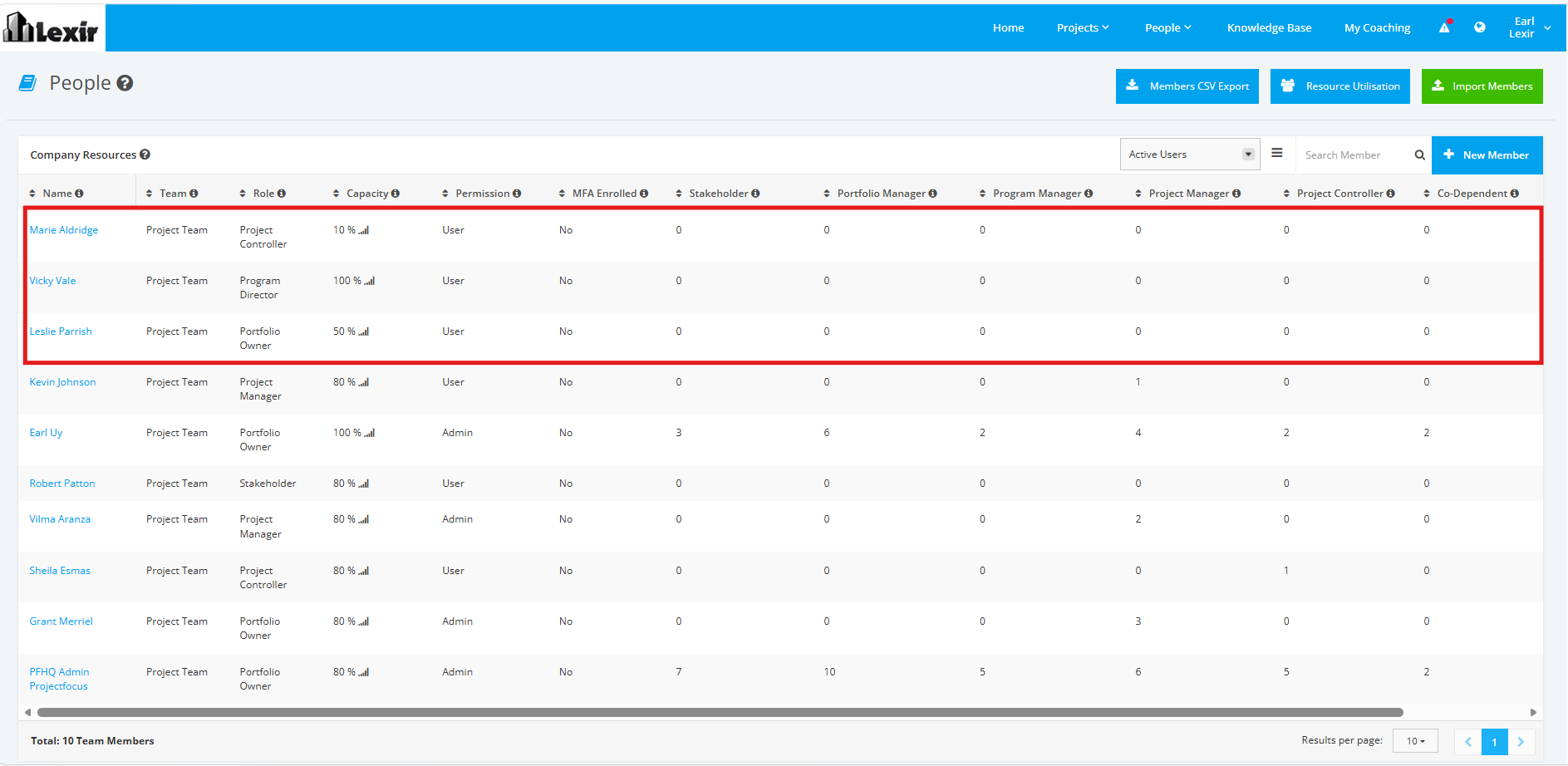
Task: Click the info icon on Project Manager column
Action: click(1236, 194)
